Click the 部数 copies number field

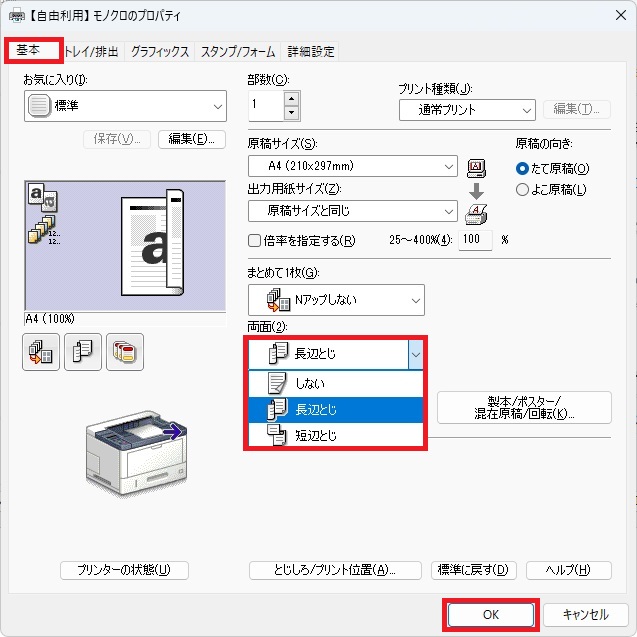coord(266,106)
